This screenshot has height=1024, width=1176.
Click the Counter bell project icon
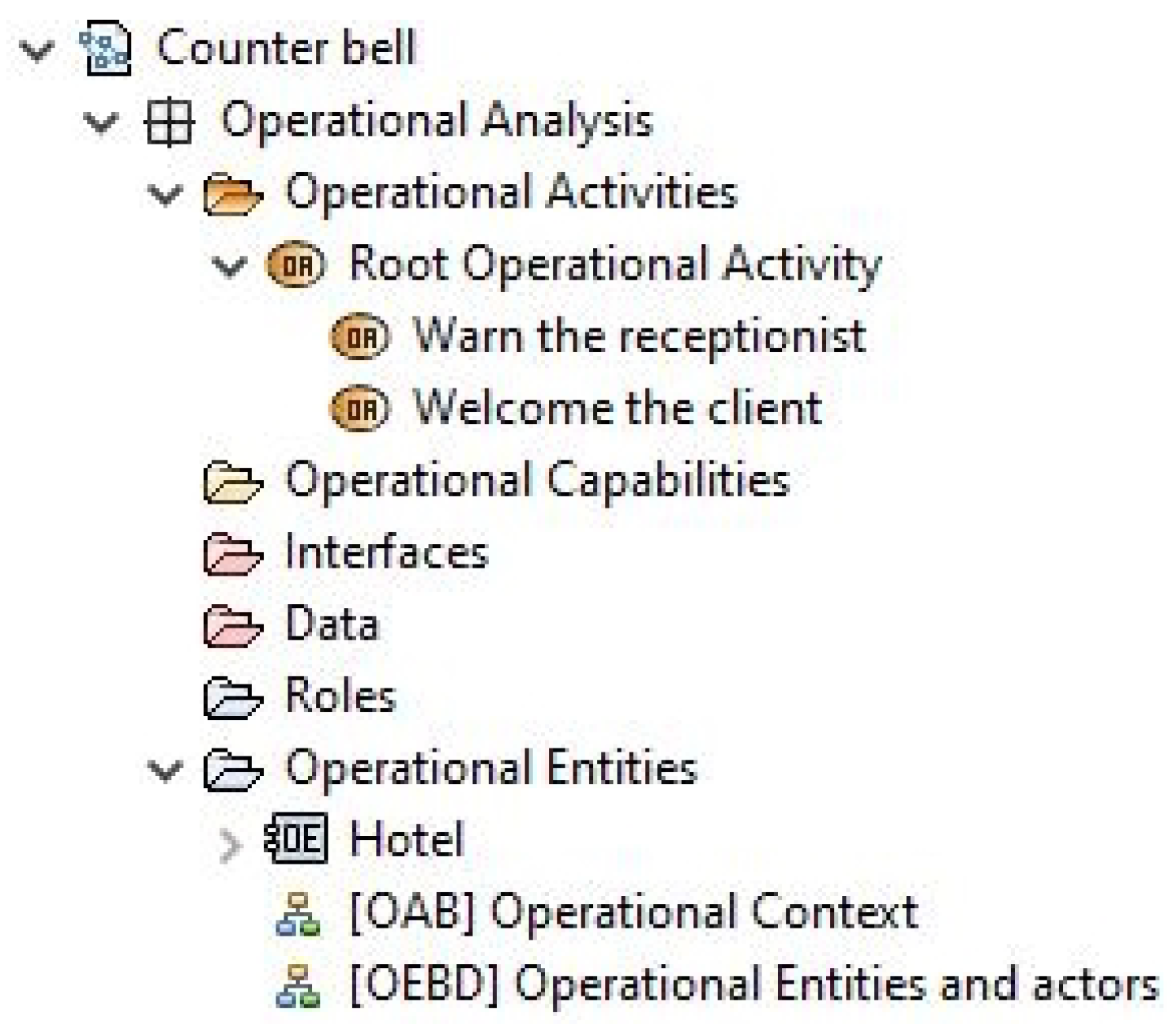click(105, 49)
